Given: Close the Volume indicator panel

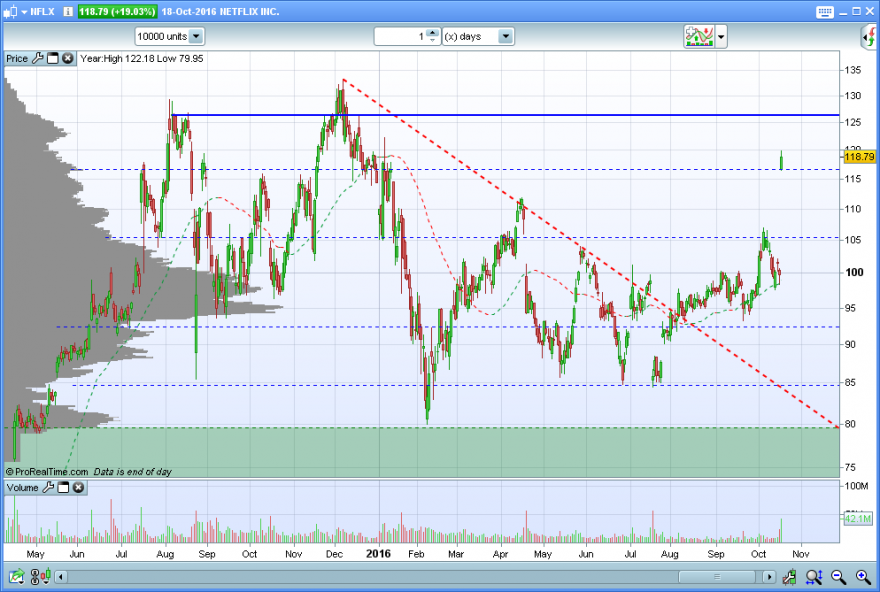Looking at the screenshot, I should (79, 488).
